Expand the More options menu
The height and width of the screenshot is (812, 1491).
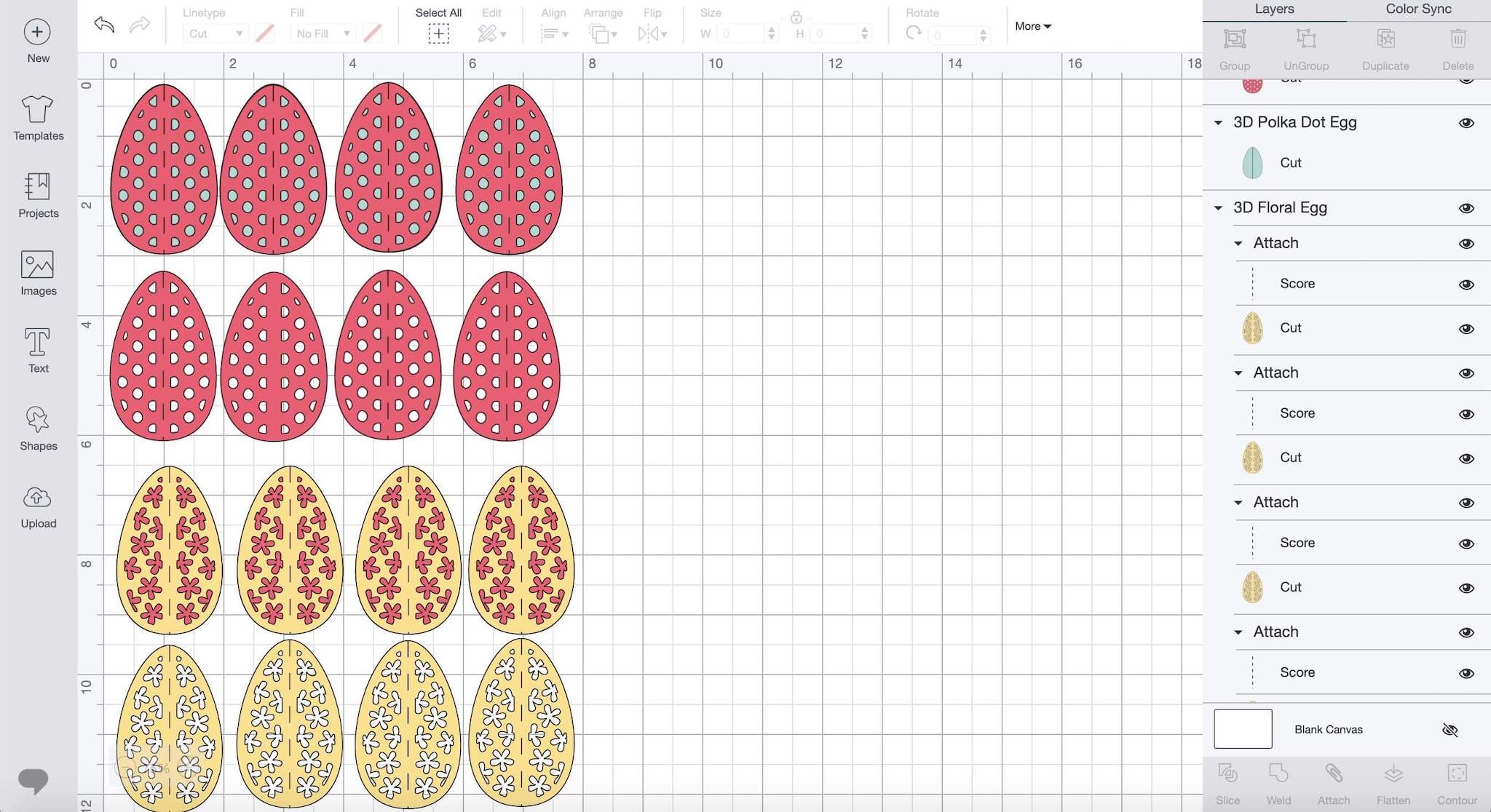point(1032,26)
